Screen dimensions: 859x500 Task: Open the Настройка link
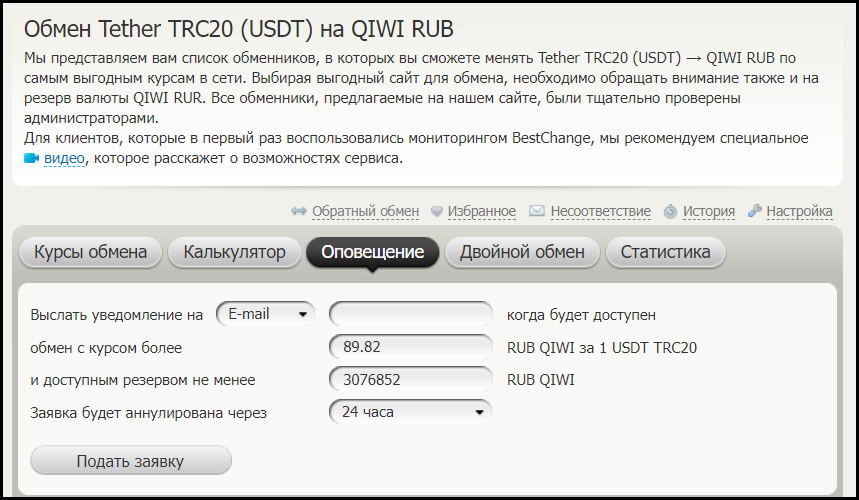(799, 211)
